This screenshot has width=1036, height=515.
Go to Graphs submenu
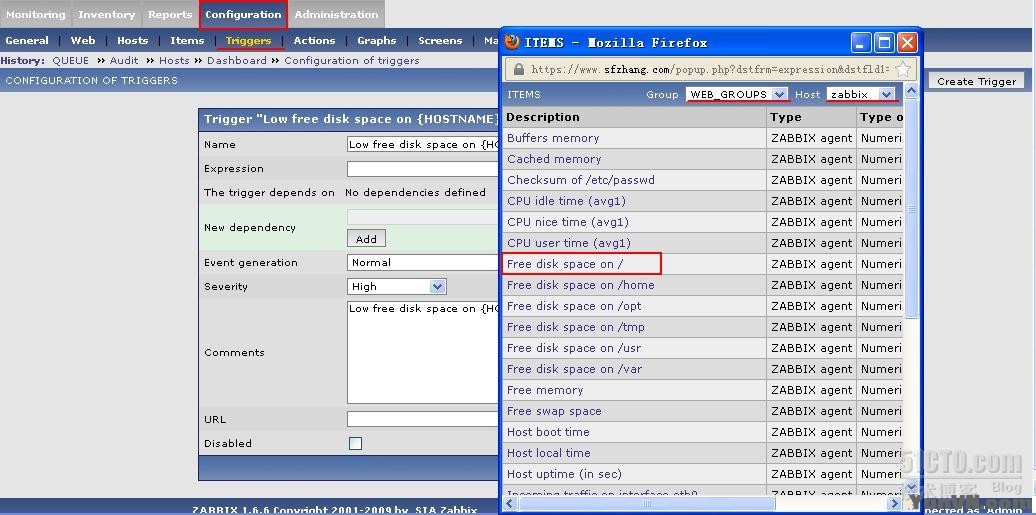coord(377,40)
